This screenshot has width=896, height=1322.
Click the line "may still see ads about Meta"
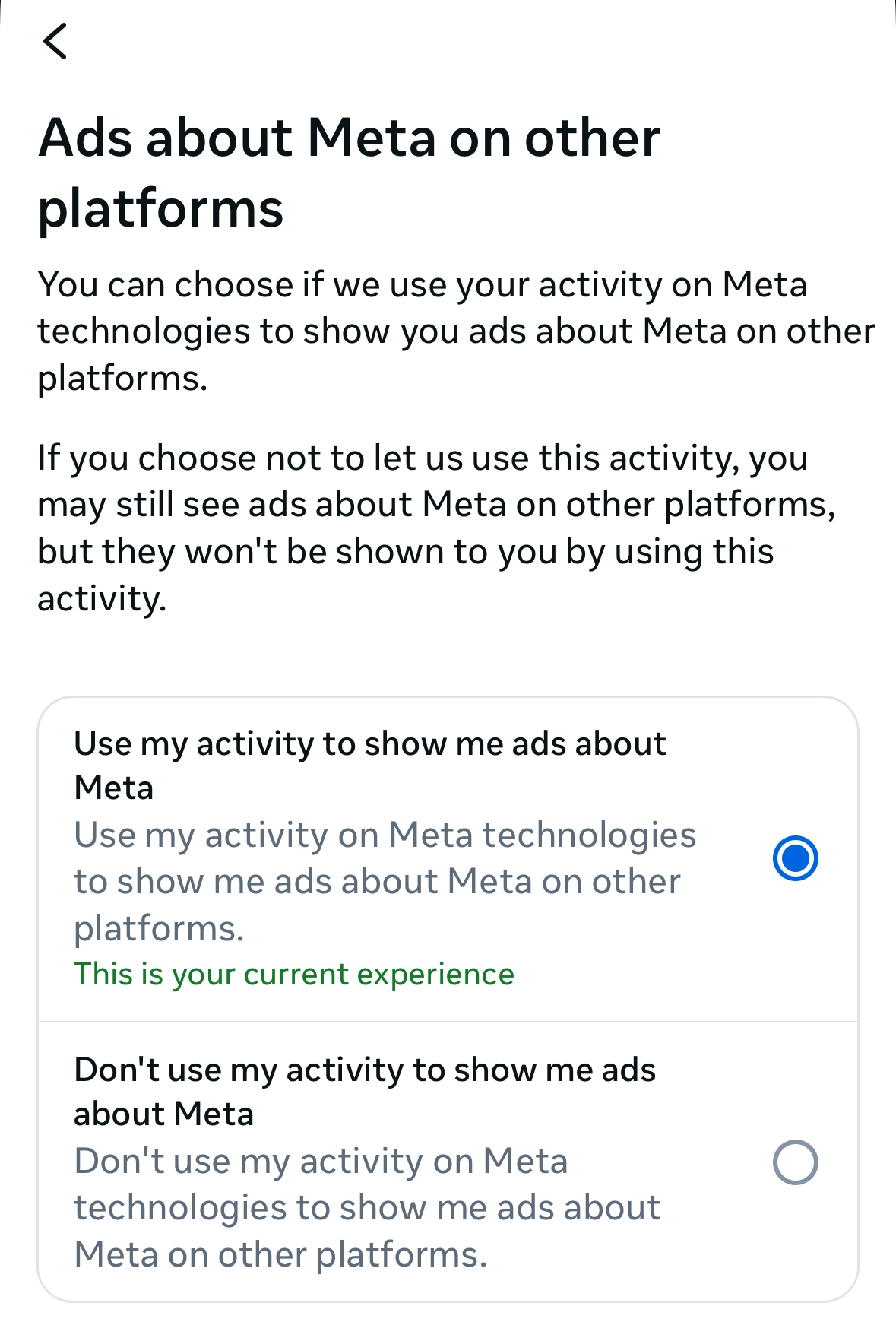436,505
